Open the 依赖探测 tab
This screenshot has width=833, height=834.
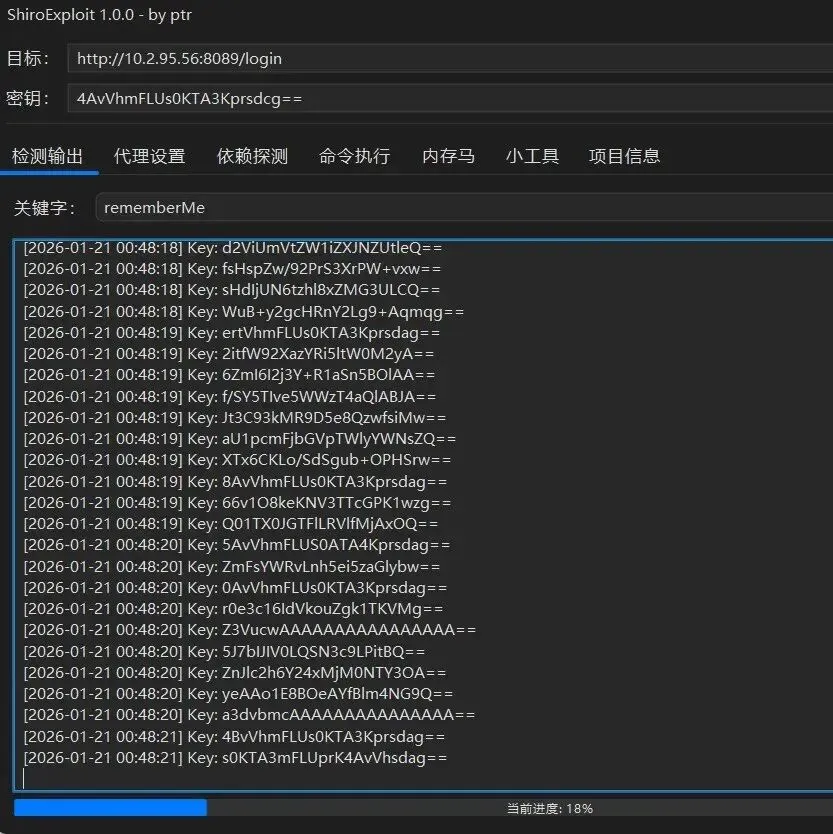(252, 156)
